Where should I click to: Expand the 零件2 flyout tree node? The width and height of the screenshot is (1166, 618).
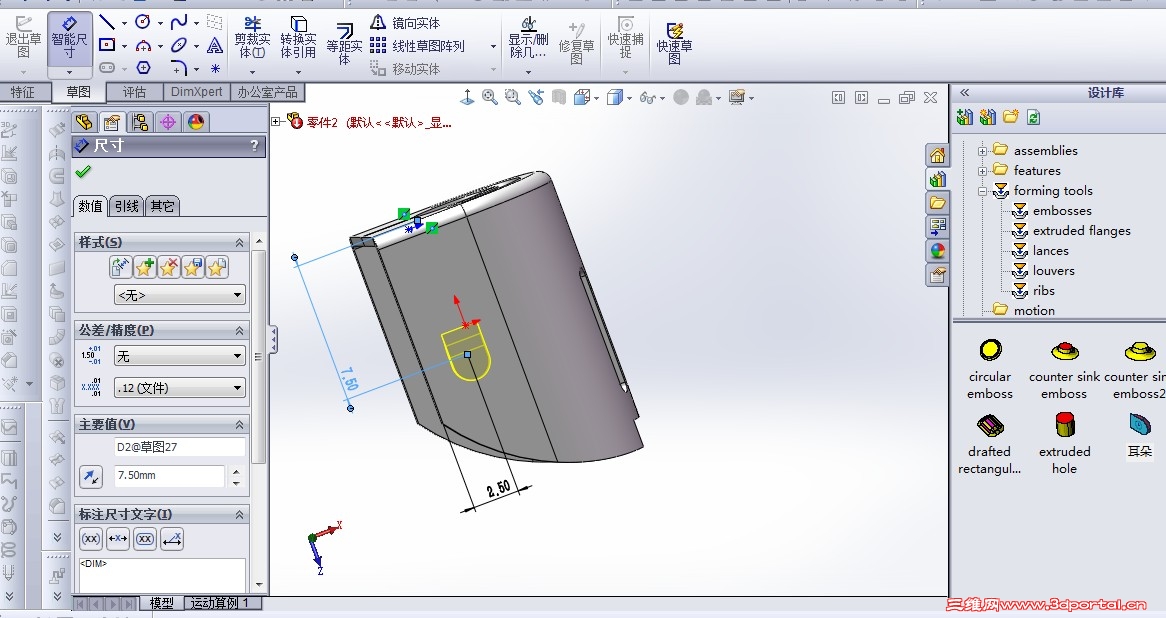[277, 122]
